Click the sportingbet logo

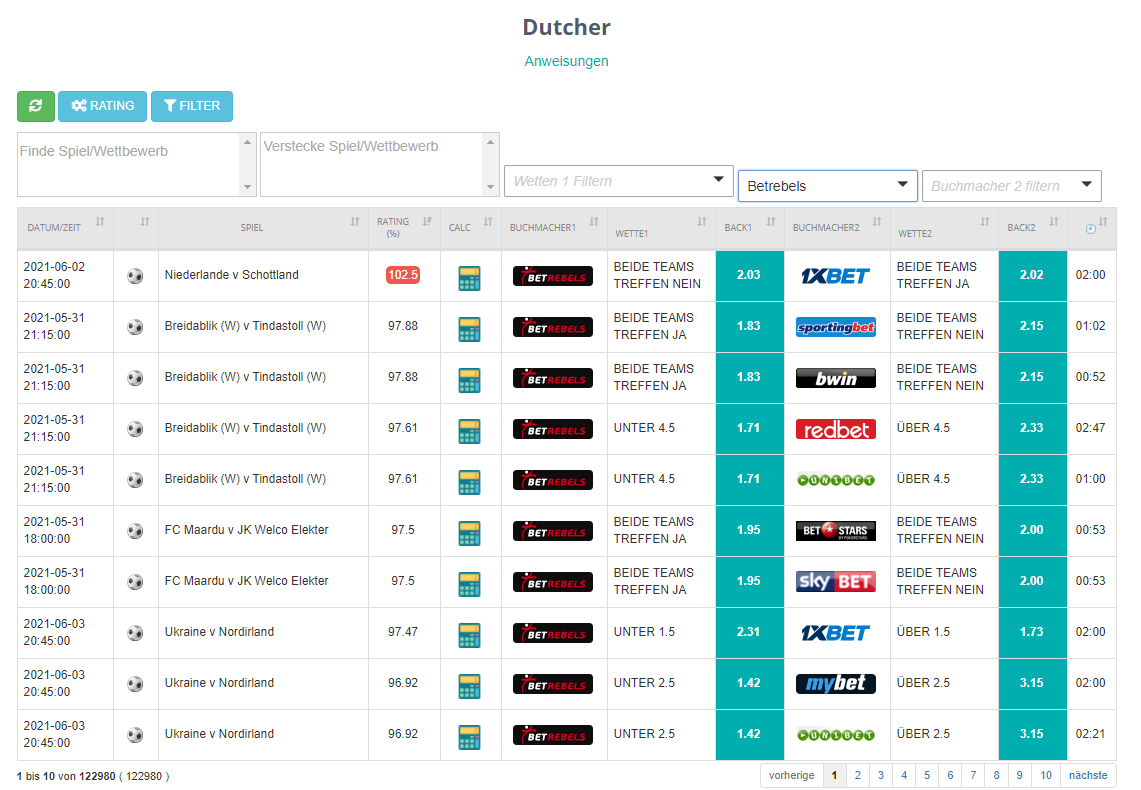tap(835, 327)
